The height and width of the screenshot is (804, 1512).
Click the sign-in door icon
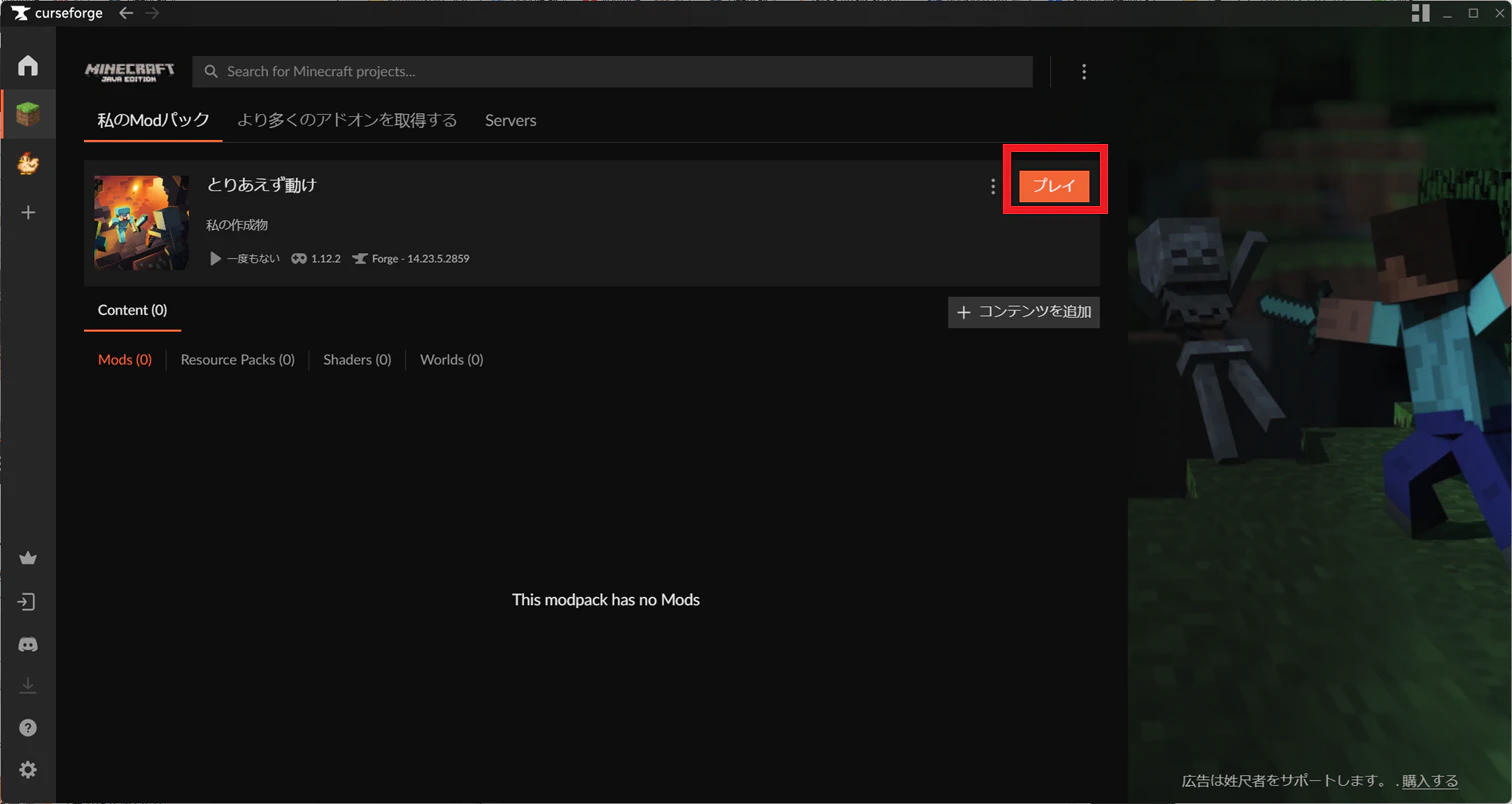tap(28, 602)
